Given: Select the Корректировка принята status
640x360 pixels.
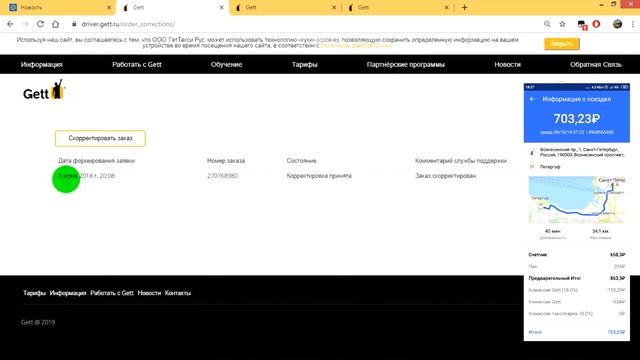Looking at the screenshot, I should pyautogui.click(x=319, y=176).
